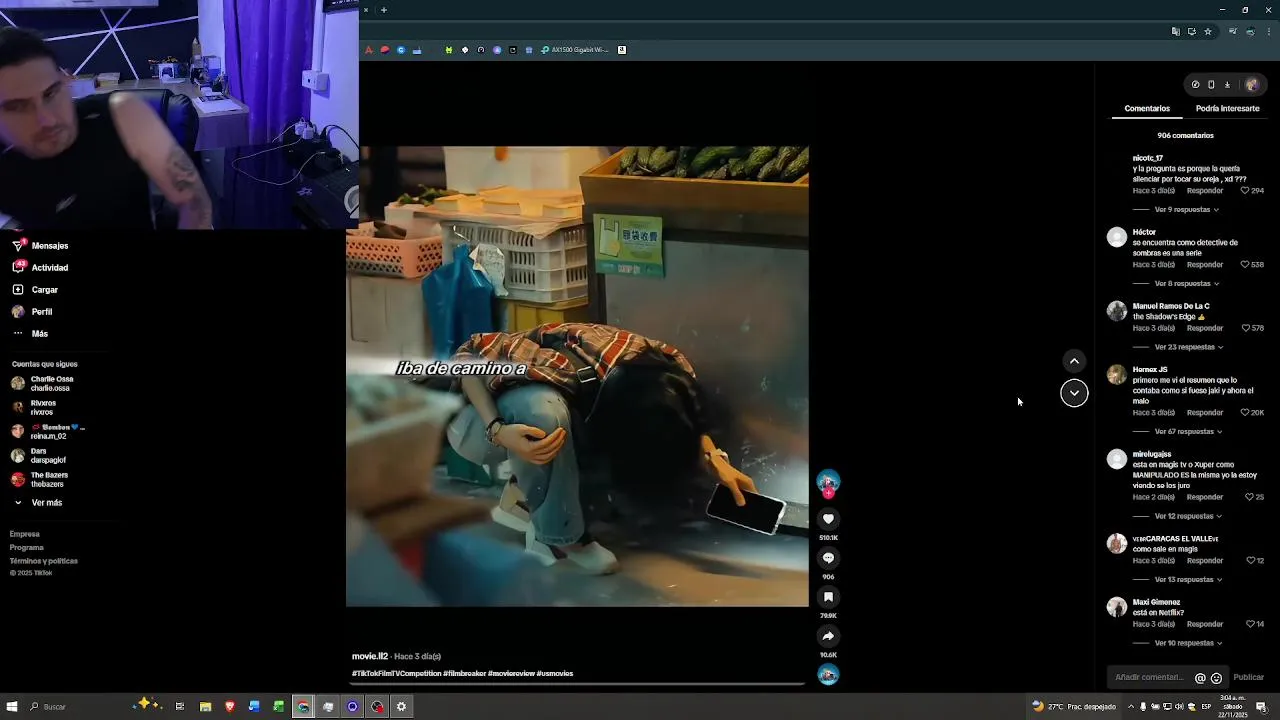Image resolution: width=1280 pixels, height=720 pixels.
Task: Reply to Maxi Gimenez via Responder
Action: (1204, 624)
